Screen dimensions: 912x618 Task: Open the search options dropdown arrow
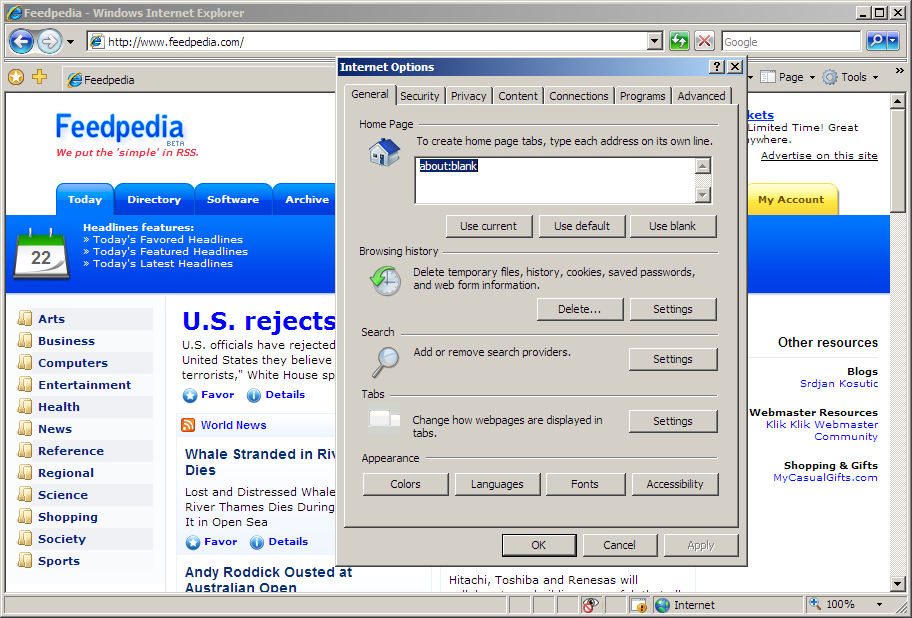[893, 41]
